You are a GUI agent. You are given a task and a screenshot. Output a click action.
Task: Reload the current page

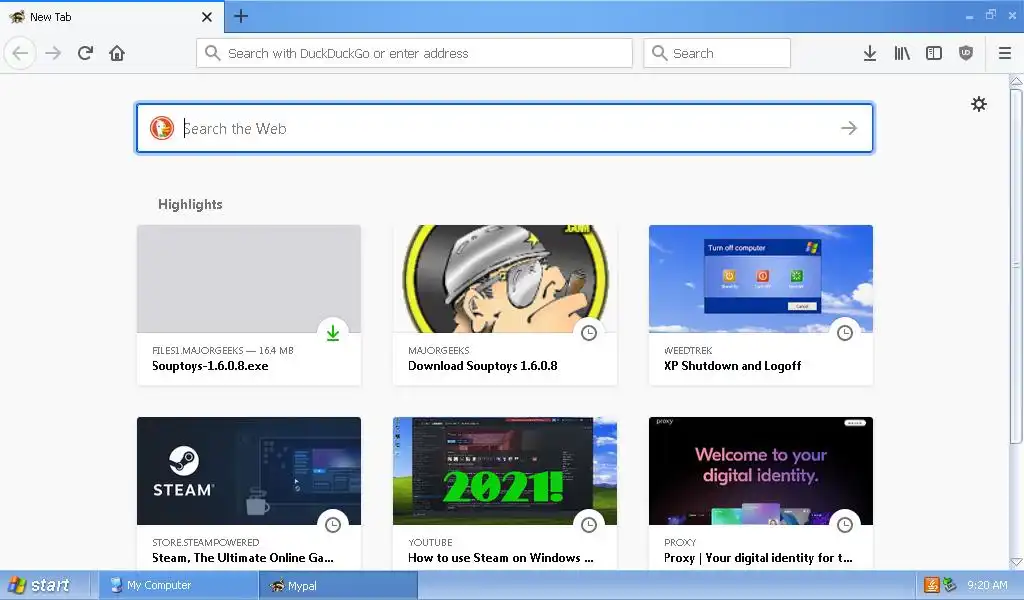click(85, 53)
